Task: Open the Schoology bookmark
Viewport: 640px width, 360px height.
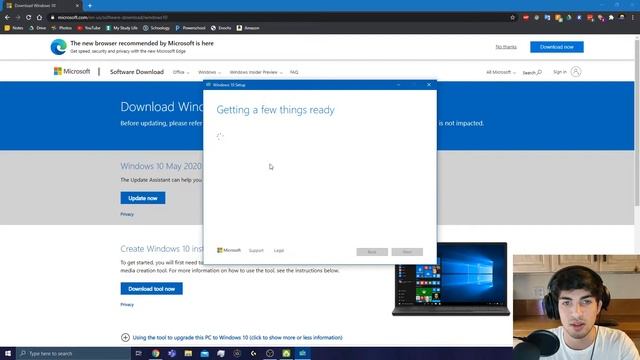Action: [156, 28]
